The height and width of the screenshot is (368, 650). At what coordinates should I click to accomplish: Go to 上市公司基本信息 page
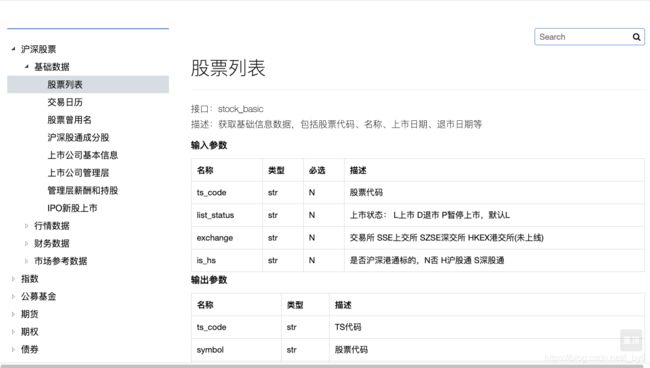point(82,155)
